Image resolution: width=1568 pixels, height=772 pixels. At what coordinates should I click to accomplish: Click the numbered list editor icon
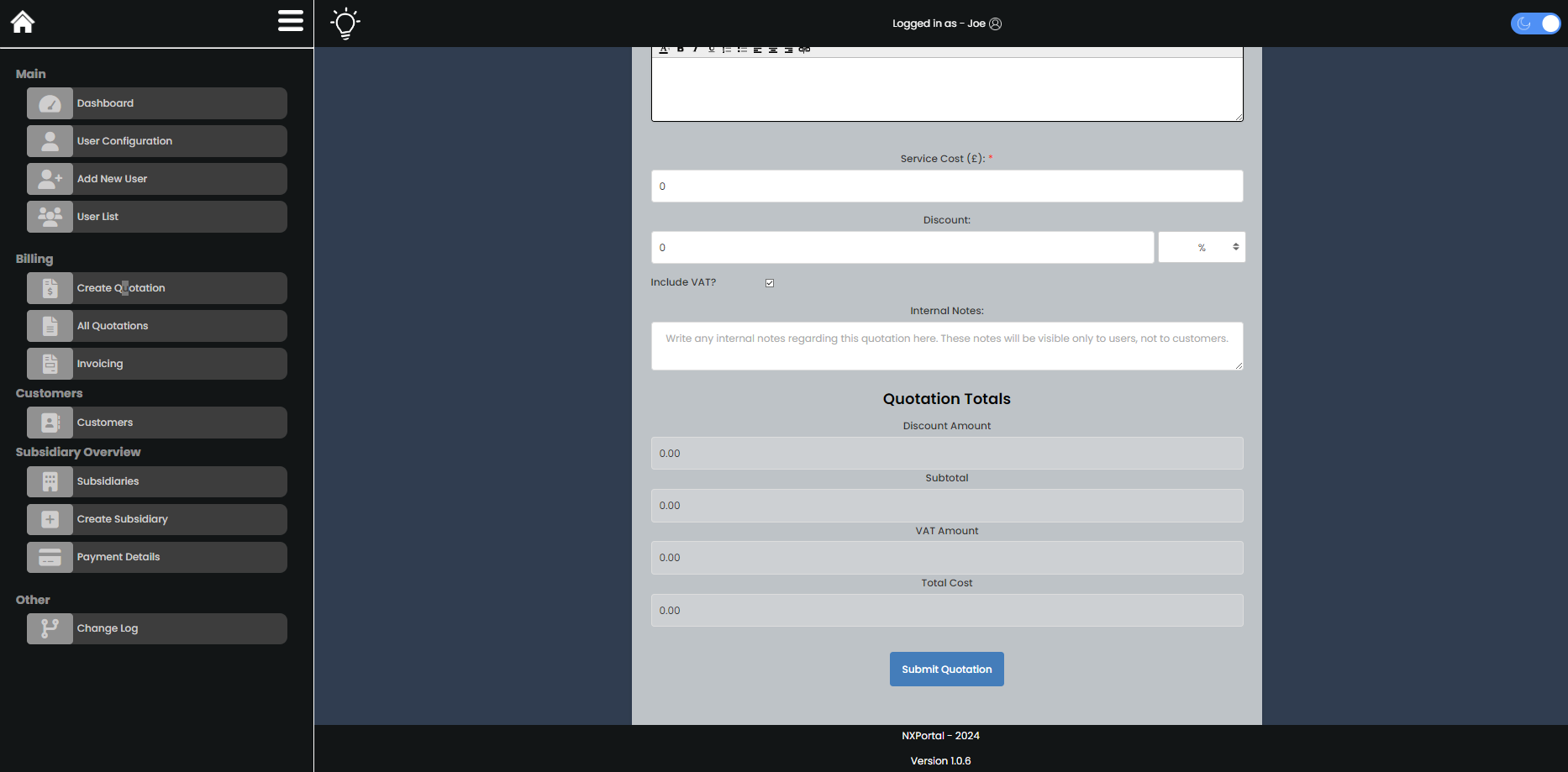click(727, 50)
